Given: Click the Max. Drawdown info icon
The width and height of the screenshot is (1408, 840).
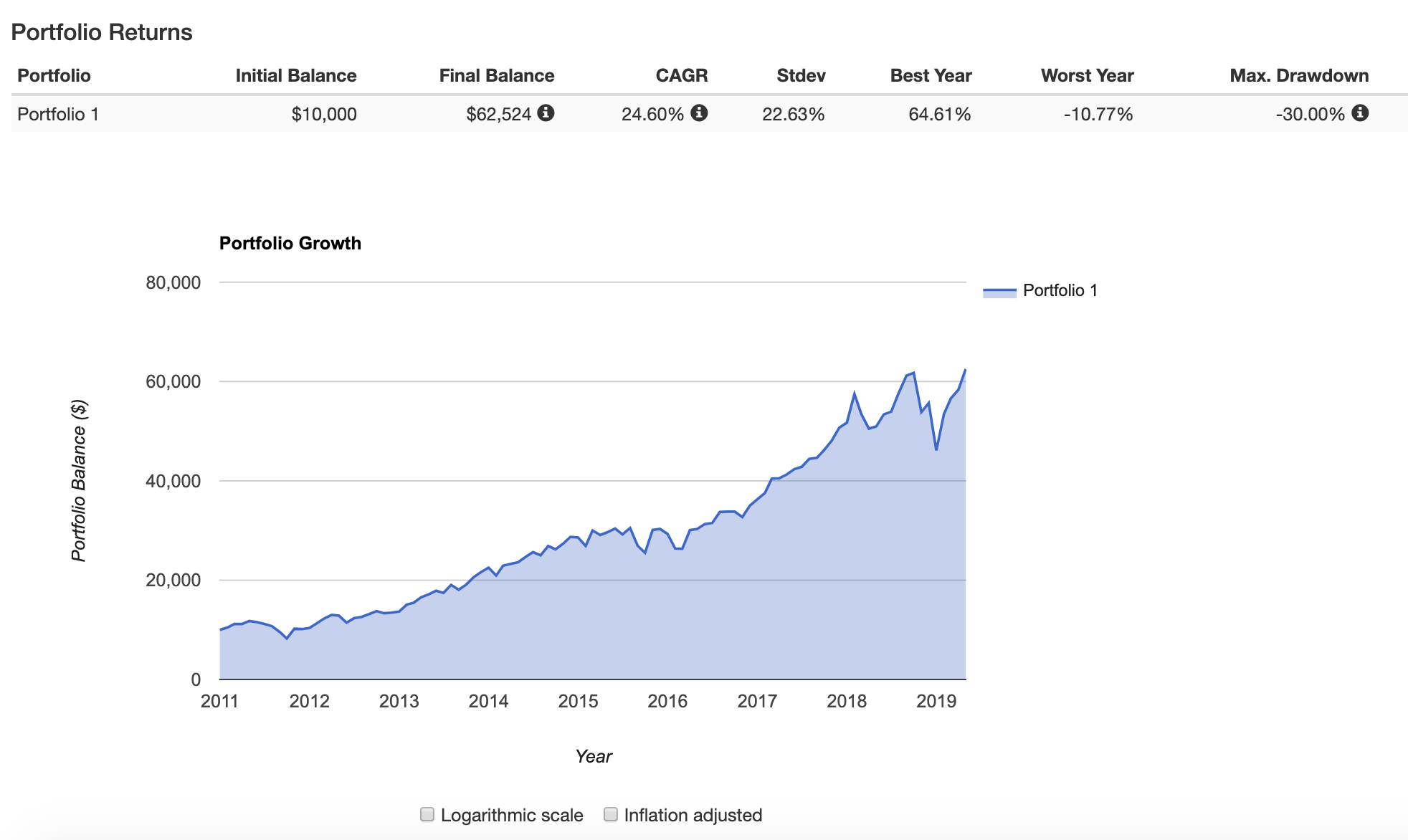Looking at the screenshot, I should pos(1360,113).
